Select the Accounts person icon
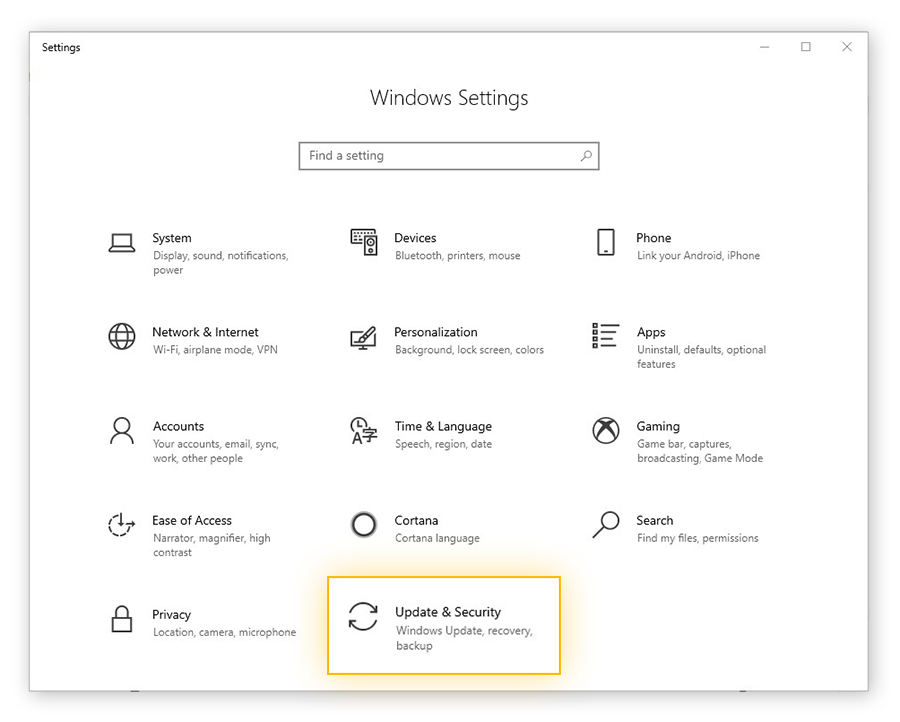Image resolution: width=900 pixels, height=722 pixels. coord(122,431)
